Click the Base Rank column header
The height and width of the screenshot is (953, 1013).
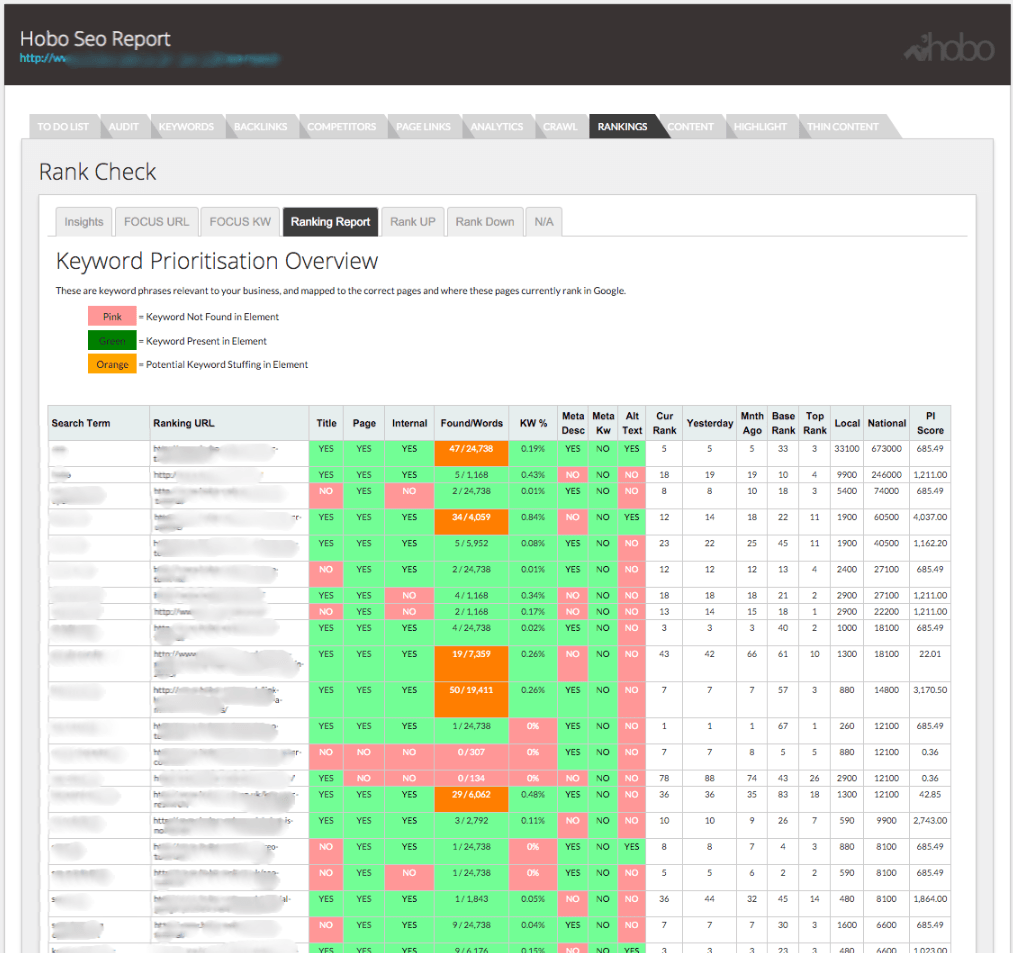783,423
